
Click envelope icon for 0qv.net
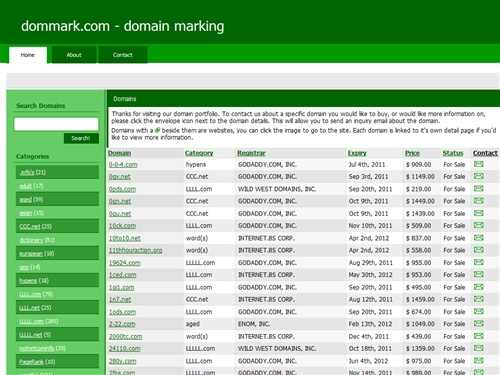[x=479, y=176]
